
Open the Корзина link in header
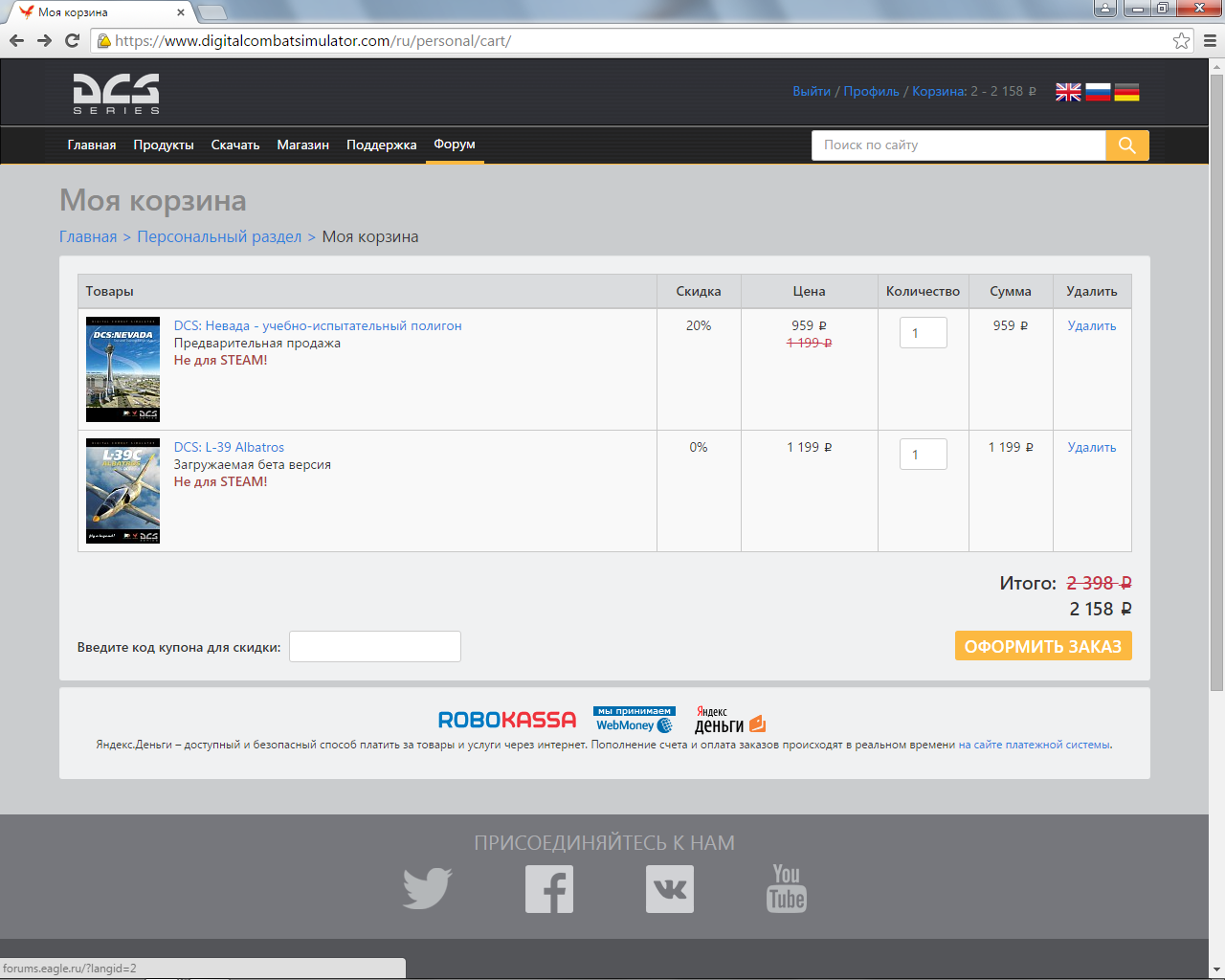(939, 91)
